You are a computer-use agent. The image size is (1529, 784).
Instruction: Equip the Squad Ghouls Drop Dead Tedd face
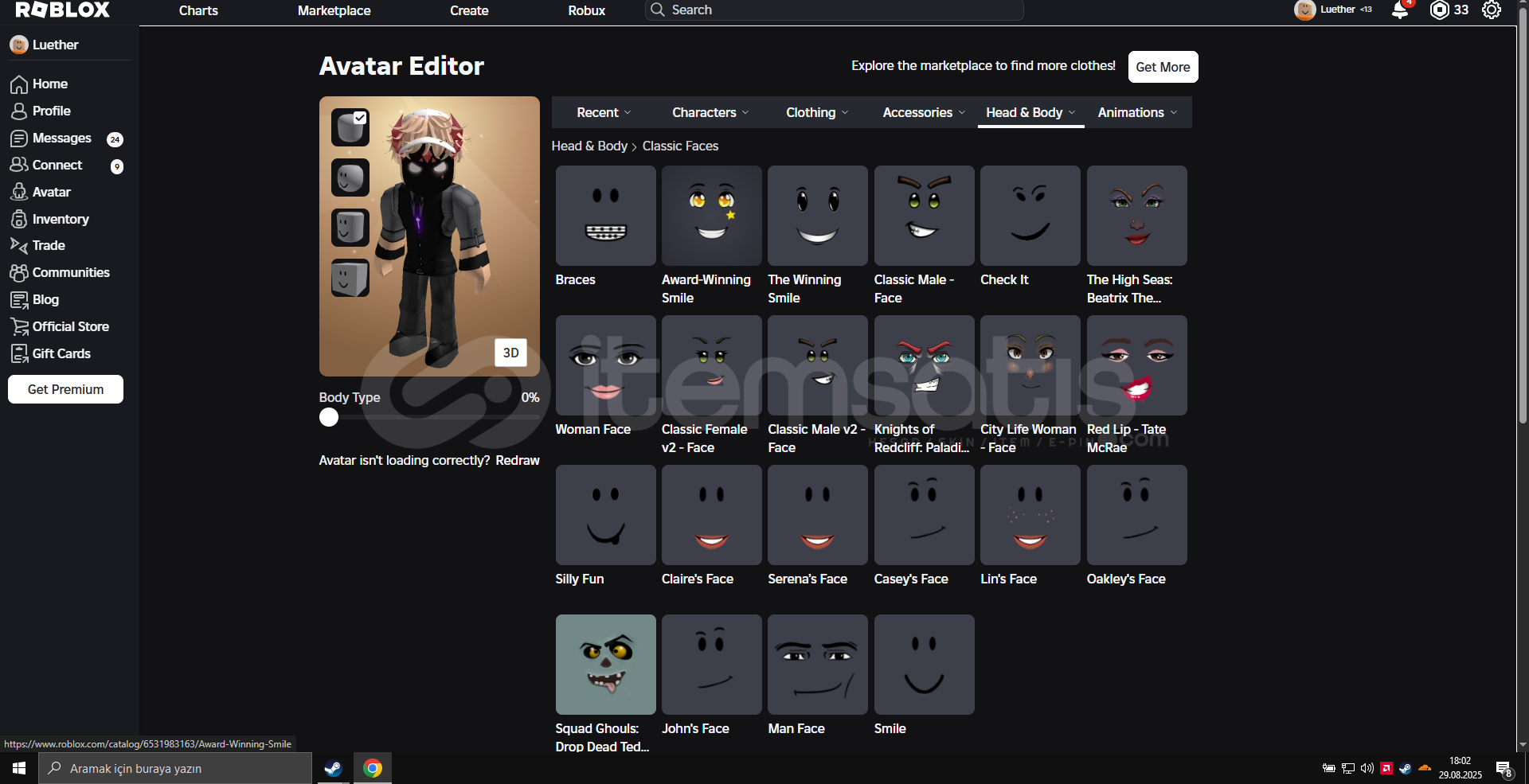[605, 665]
